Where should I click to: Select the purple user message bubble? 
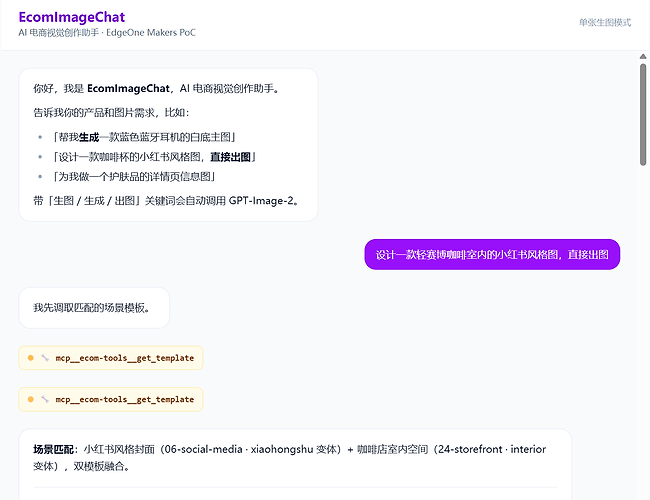[x=492, y=254]
